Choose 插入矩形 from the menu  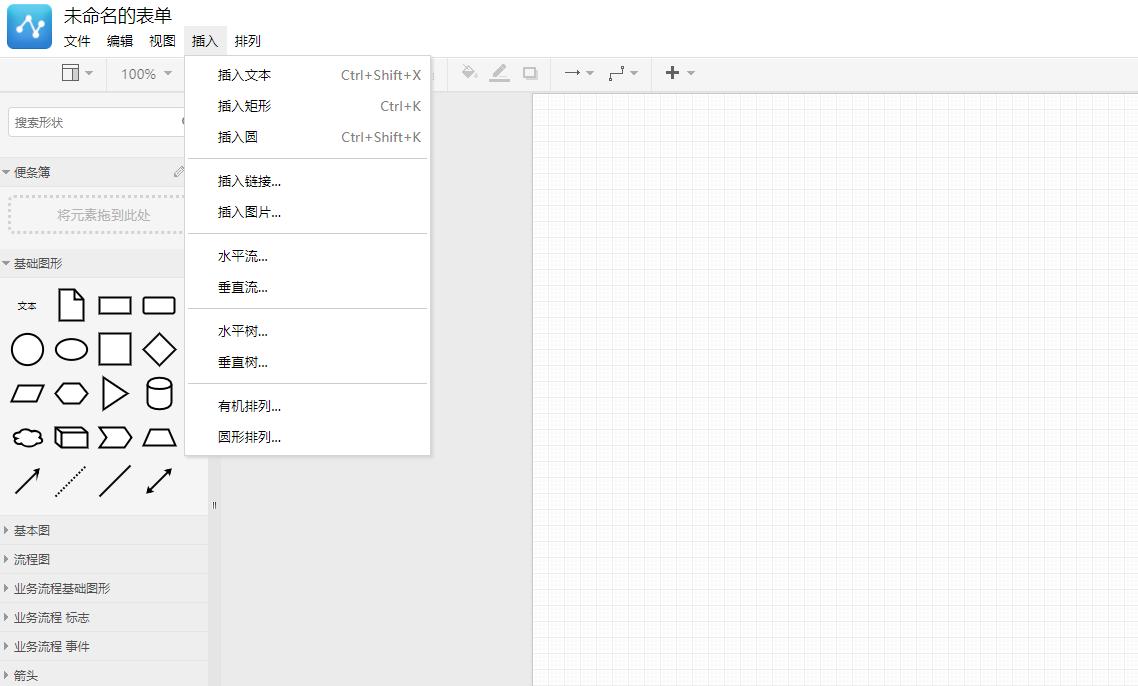pos(308,106)
